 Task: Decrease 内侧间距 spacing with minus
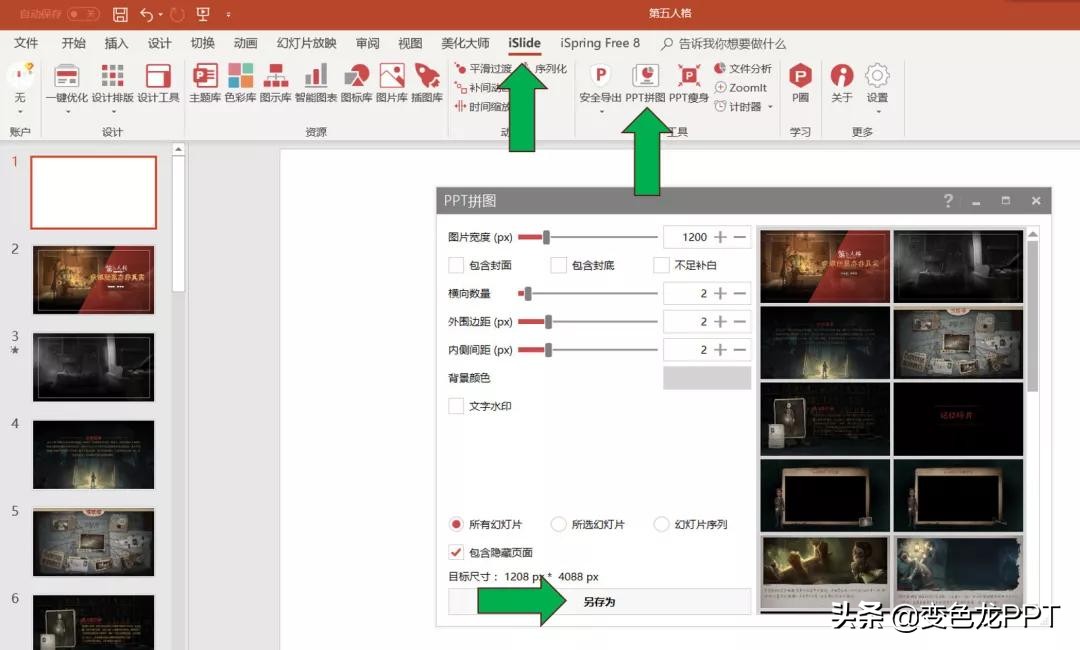coord(740,350)
